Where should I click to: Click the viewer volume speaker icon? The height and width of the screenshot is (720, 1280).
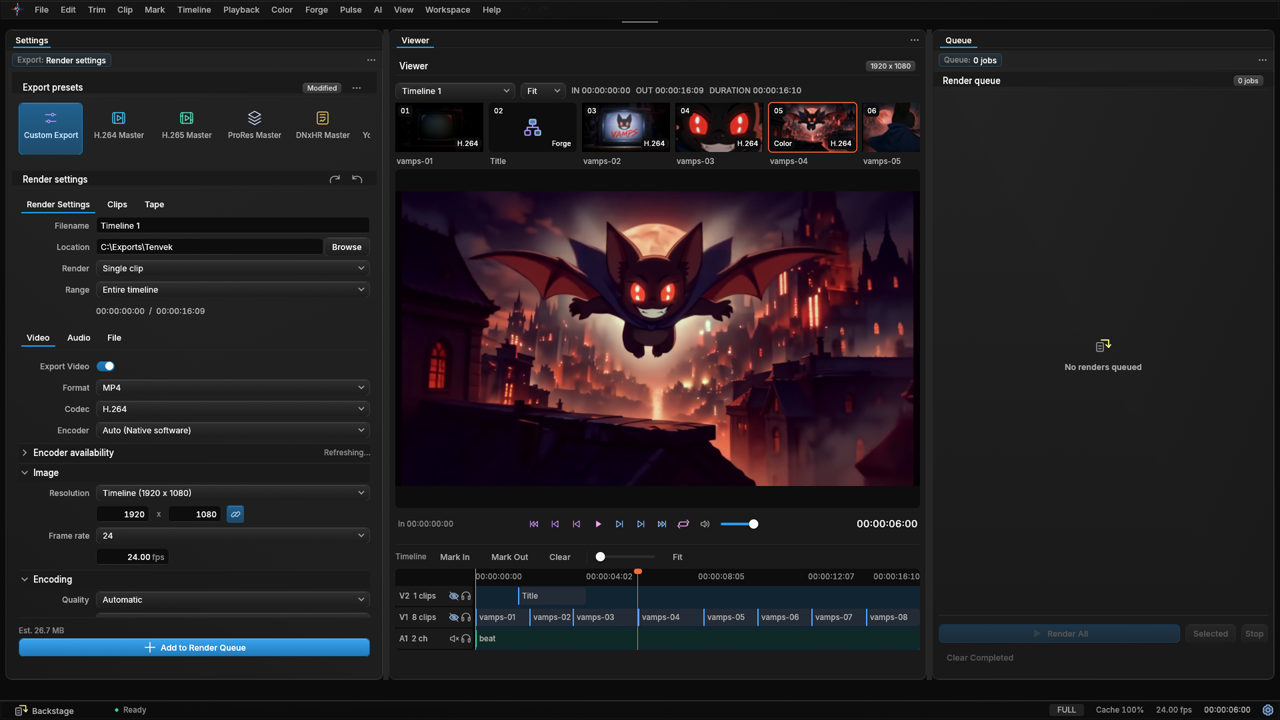705,524
